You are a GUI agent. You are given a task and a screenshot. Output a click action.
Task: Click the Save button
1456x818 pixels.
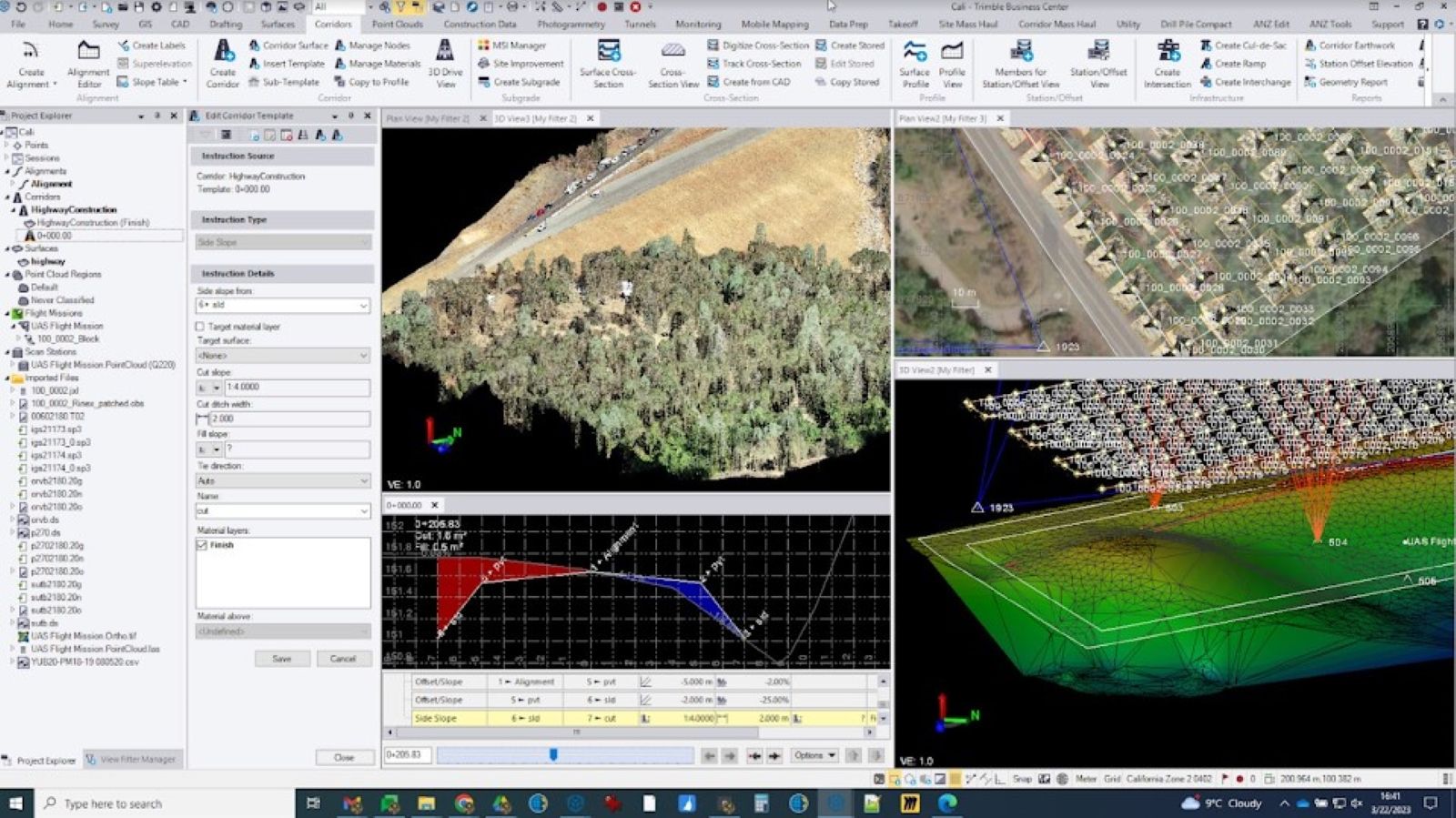(x=282, y=659)
